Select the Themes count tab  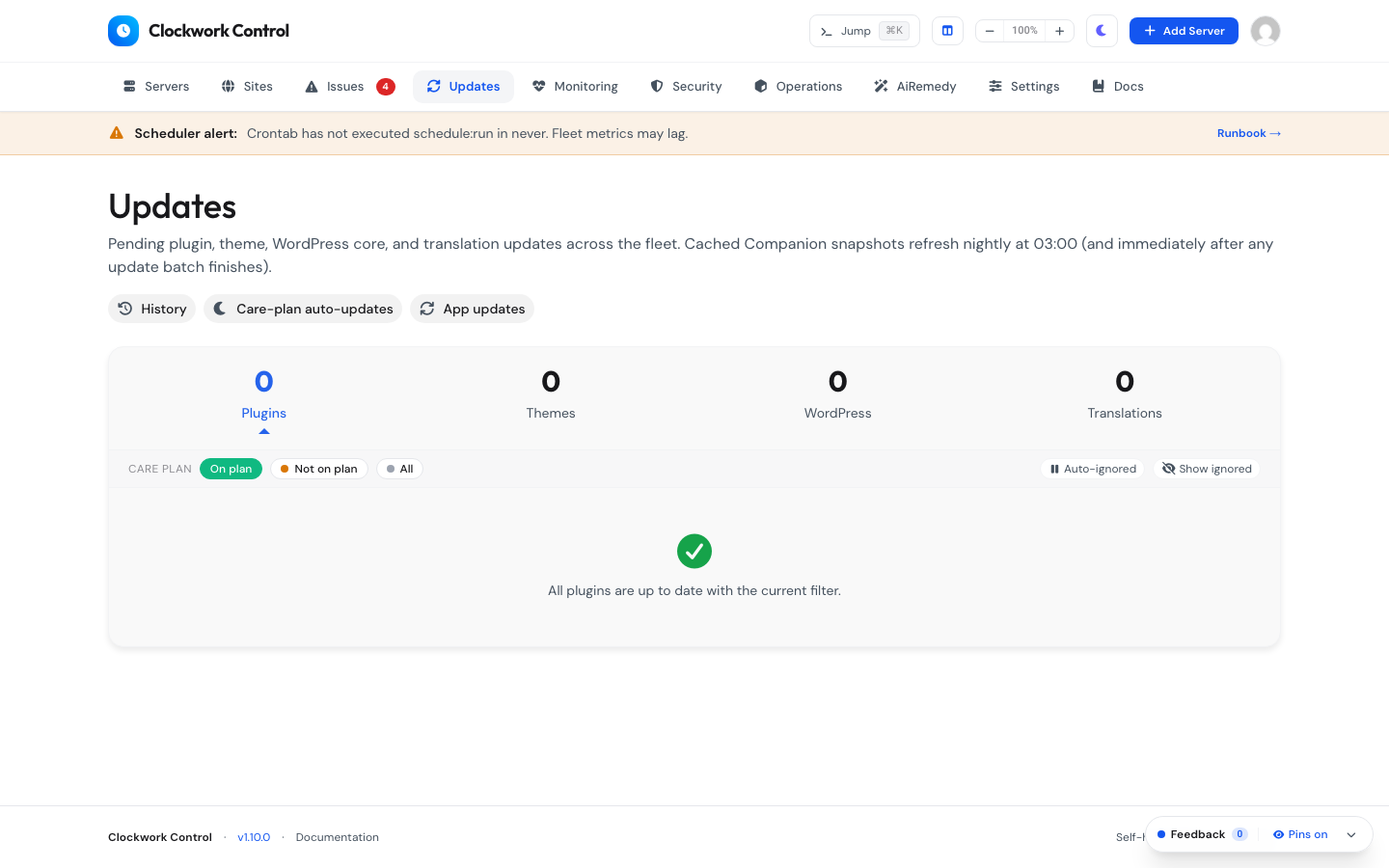(551, 397)
